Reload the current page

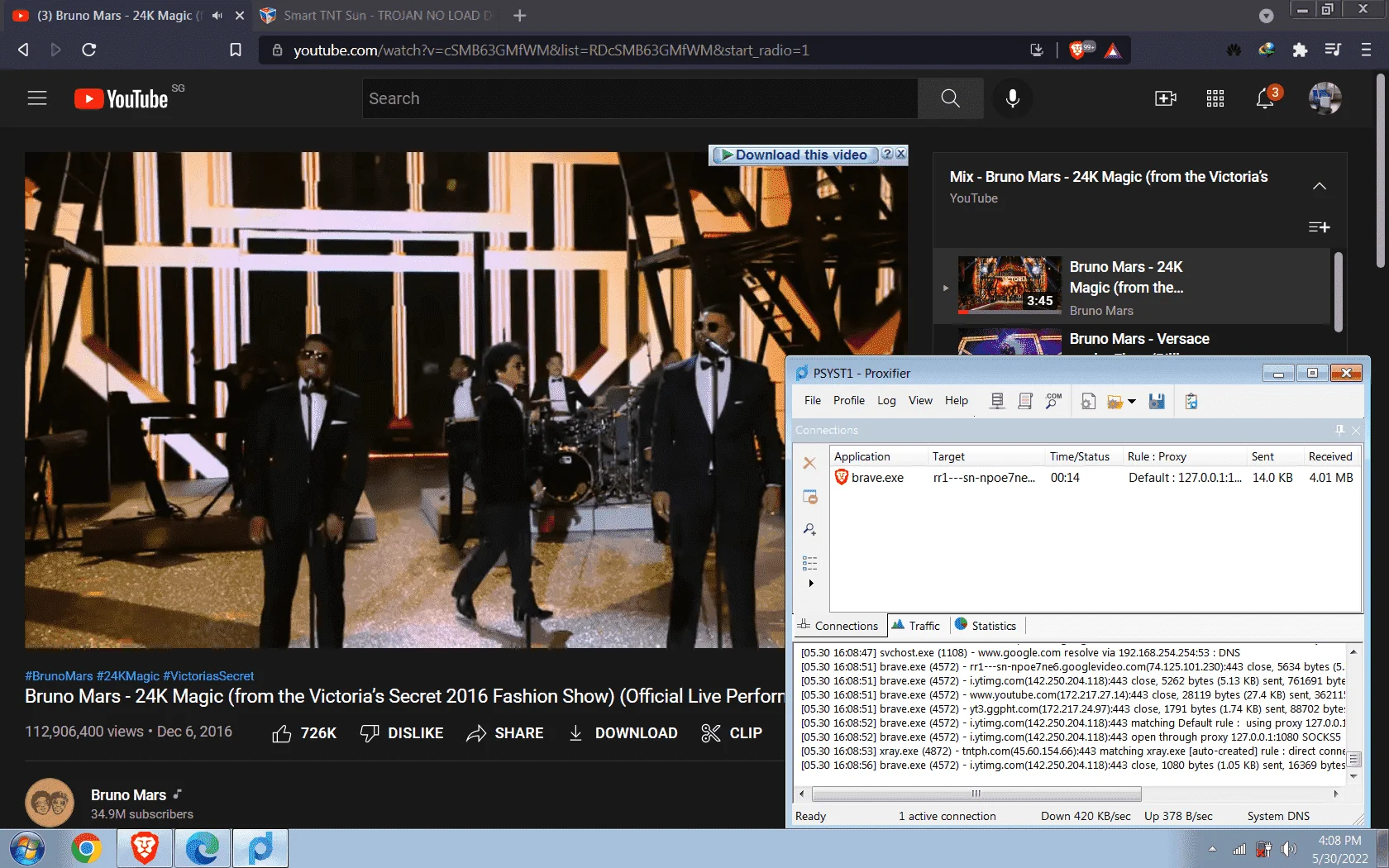click(x=88, y=50)
